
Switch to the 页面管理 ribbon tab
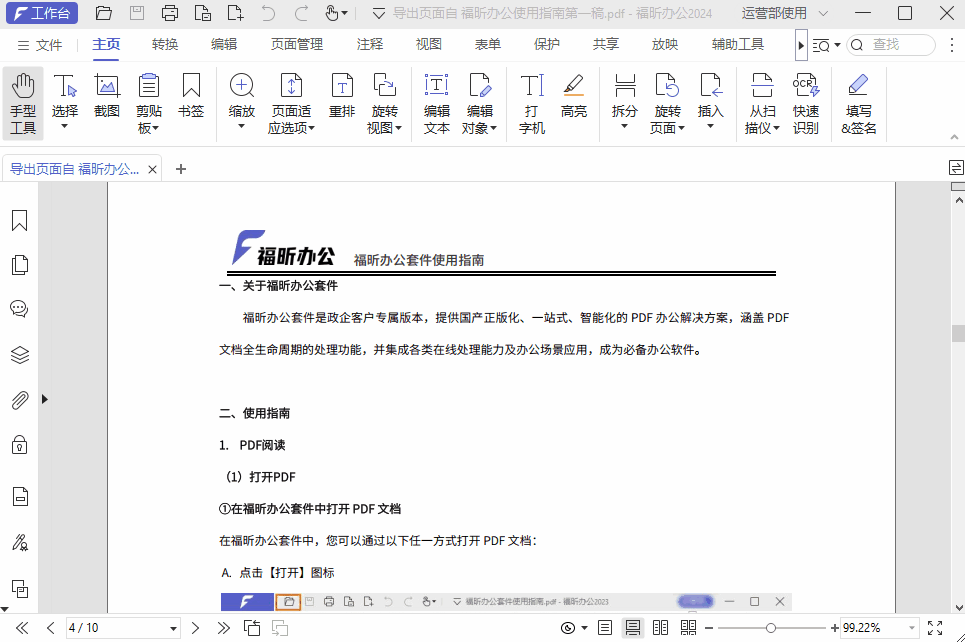point(296,44)
